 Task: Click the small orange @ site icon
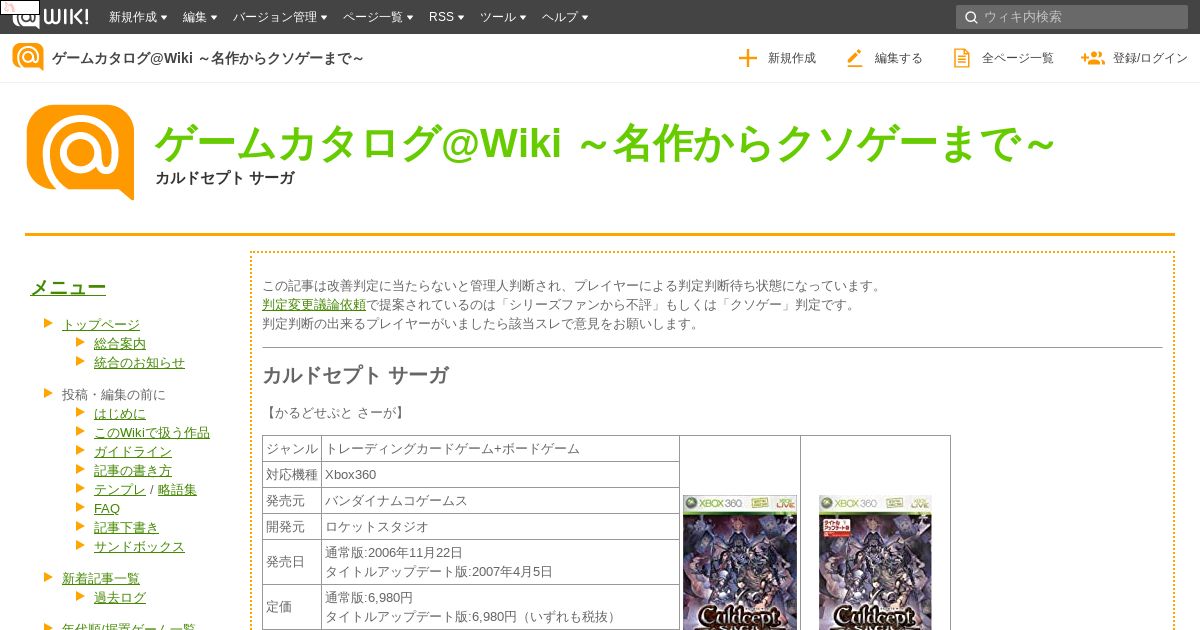click(x=28, y=57)
